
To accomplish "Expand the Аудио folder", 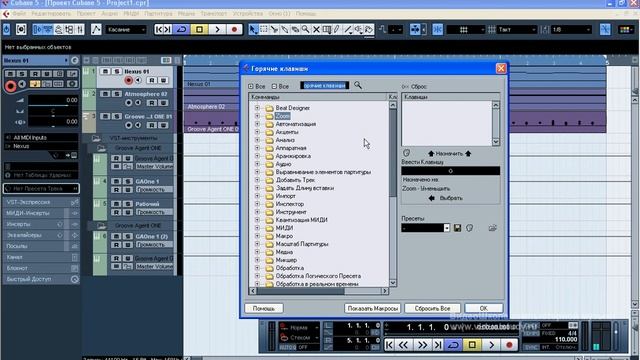I will click(x=257, y=164).
